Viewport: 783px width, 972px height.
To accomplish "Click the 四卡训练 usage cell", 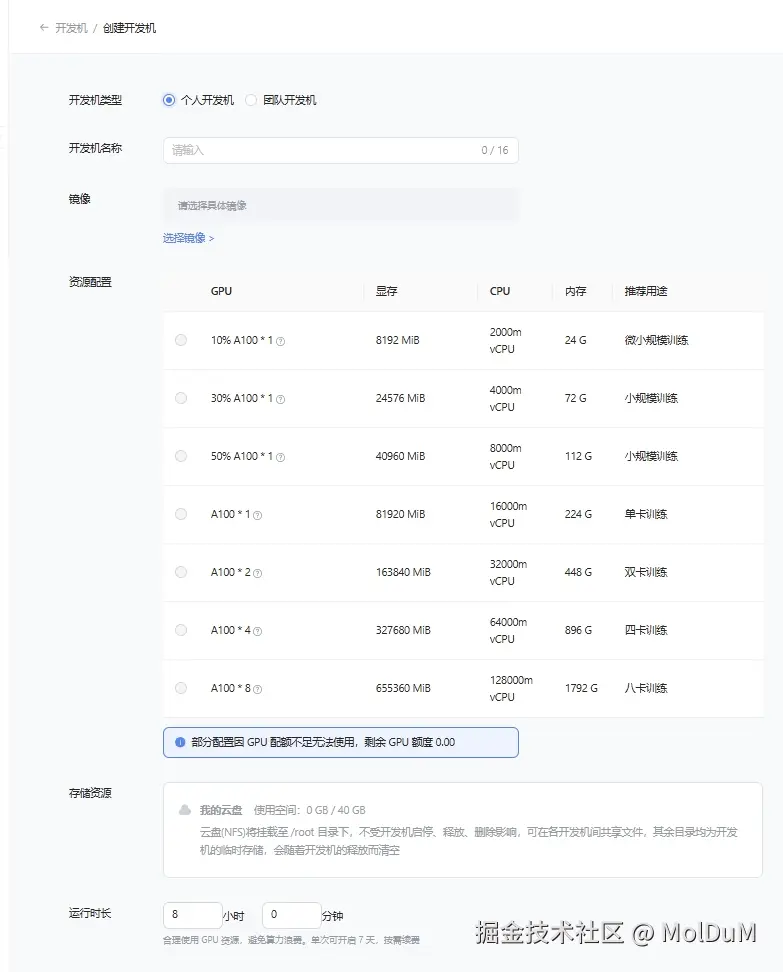I will click(646, 630).
